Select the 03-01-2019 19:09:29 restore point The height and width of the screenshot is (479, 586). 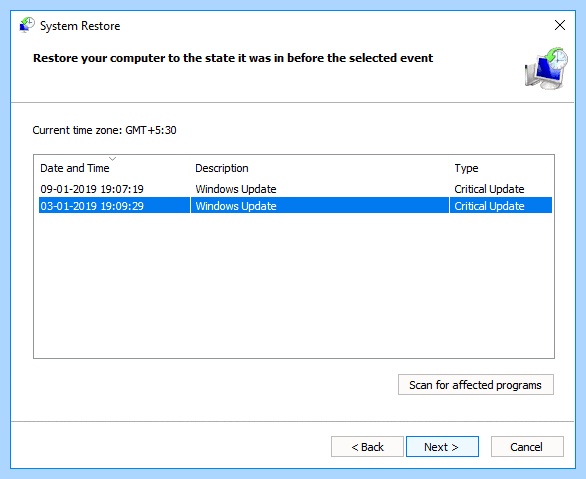tap(295, 206)
